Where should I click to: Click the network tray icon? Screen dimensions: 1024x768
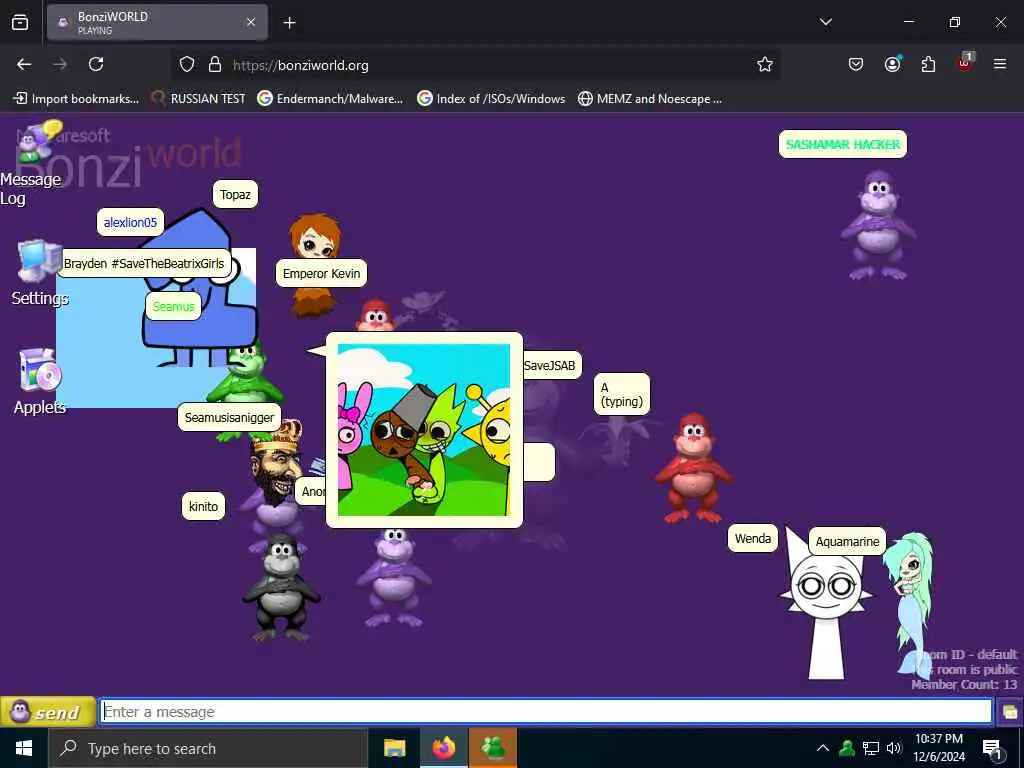871,748
